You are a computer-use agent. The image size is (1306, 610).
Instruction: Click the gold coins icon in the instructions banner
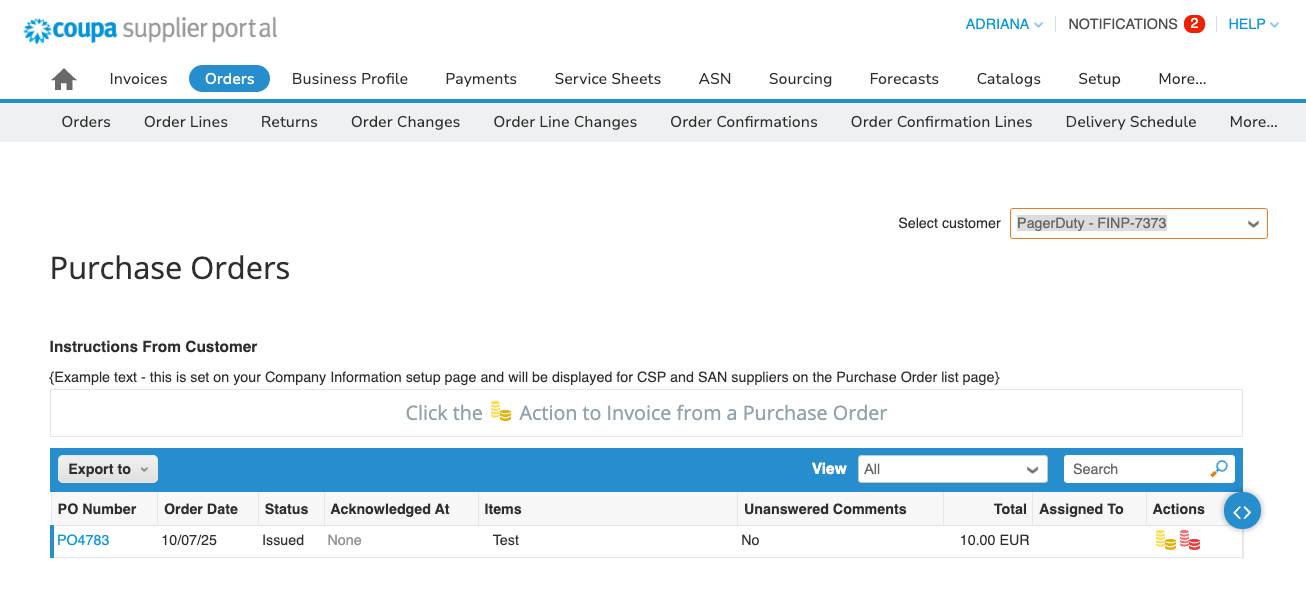pos(500,412)
